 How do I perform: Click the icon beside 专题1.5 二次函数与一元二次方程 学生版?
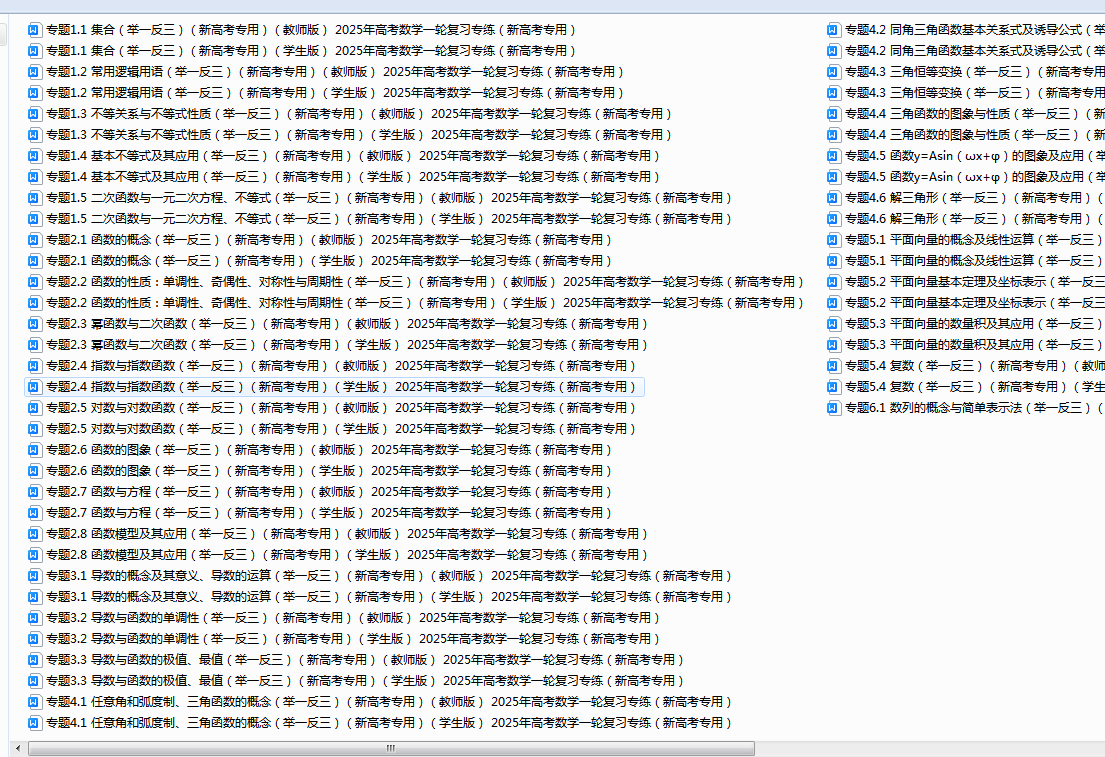pyautogui.click(x=34, y=219)
